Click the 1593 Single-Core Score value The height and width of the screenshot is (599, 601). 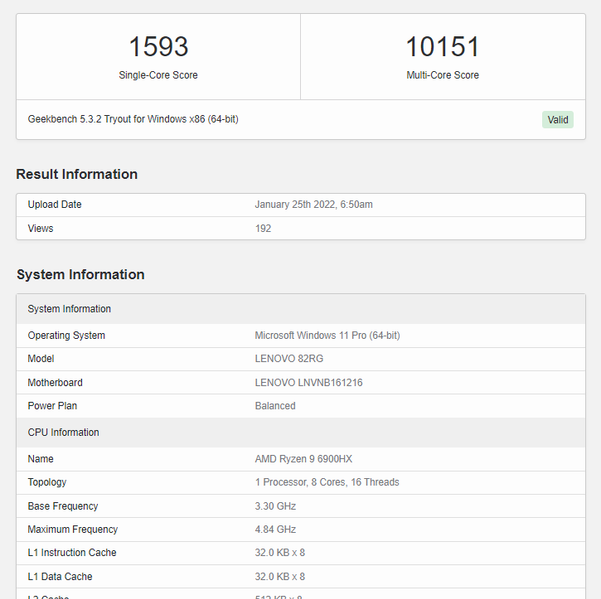[x=158, y=47]
